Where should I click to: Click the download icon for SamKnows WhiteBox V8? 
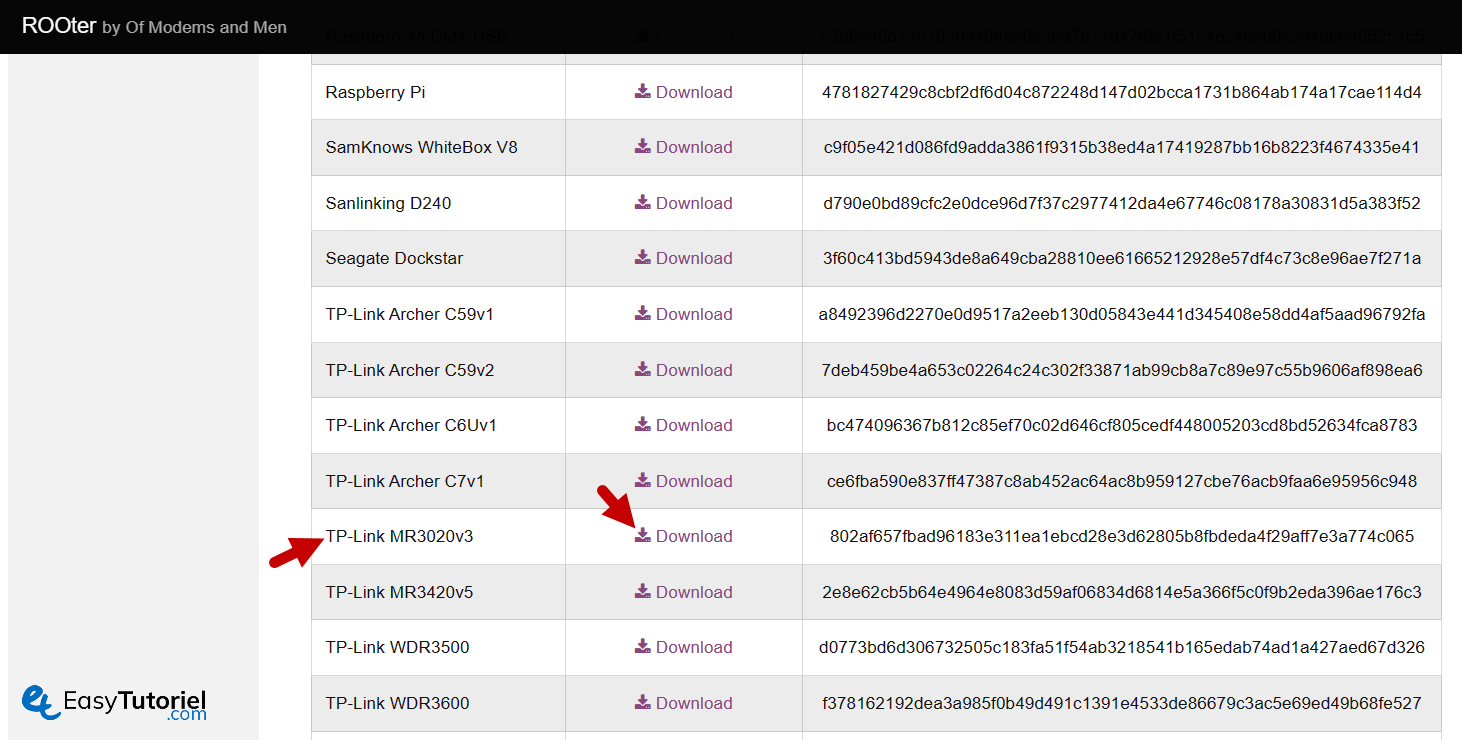643,147
